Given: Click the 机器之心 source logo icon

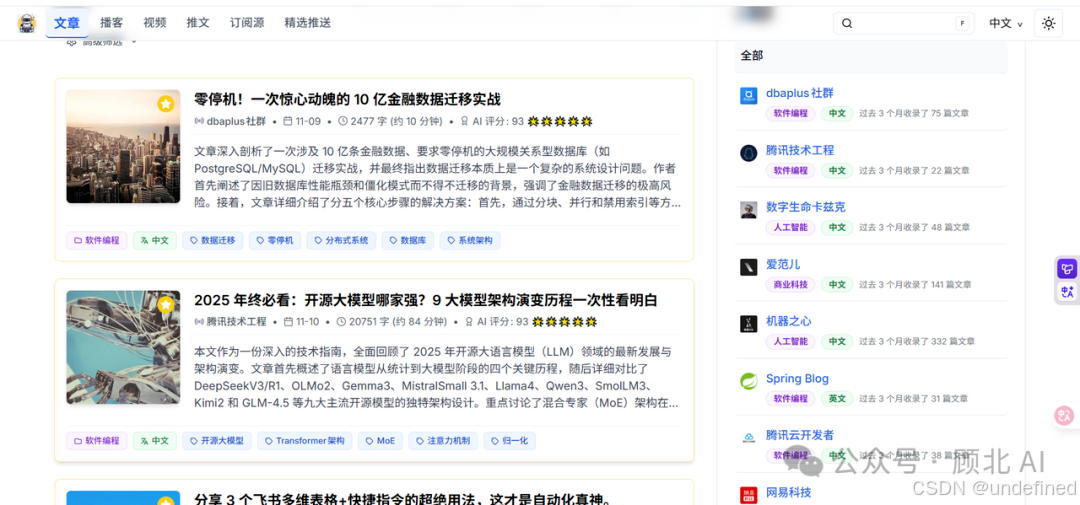Looking at the screenshot, I should coord(749,324).
